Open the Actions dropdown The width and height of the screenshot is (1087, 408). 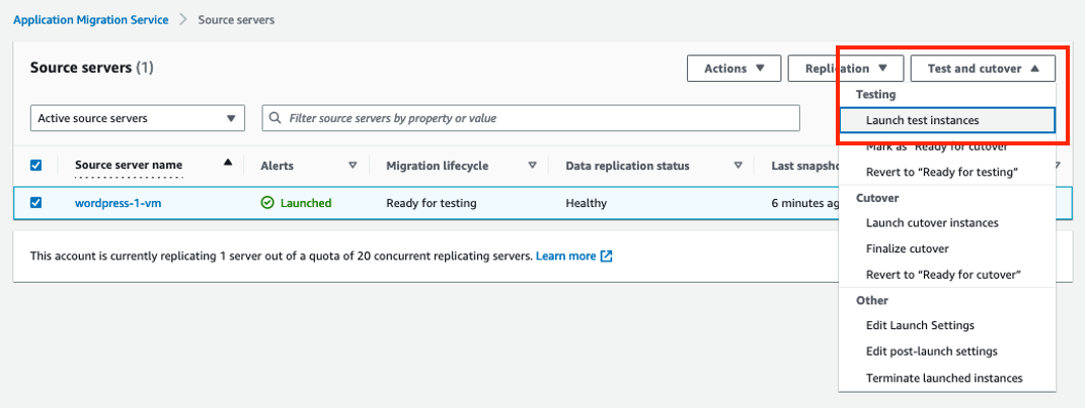734,69
